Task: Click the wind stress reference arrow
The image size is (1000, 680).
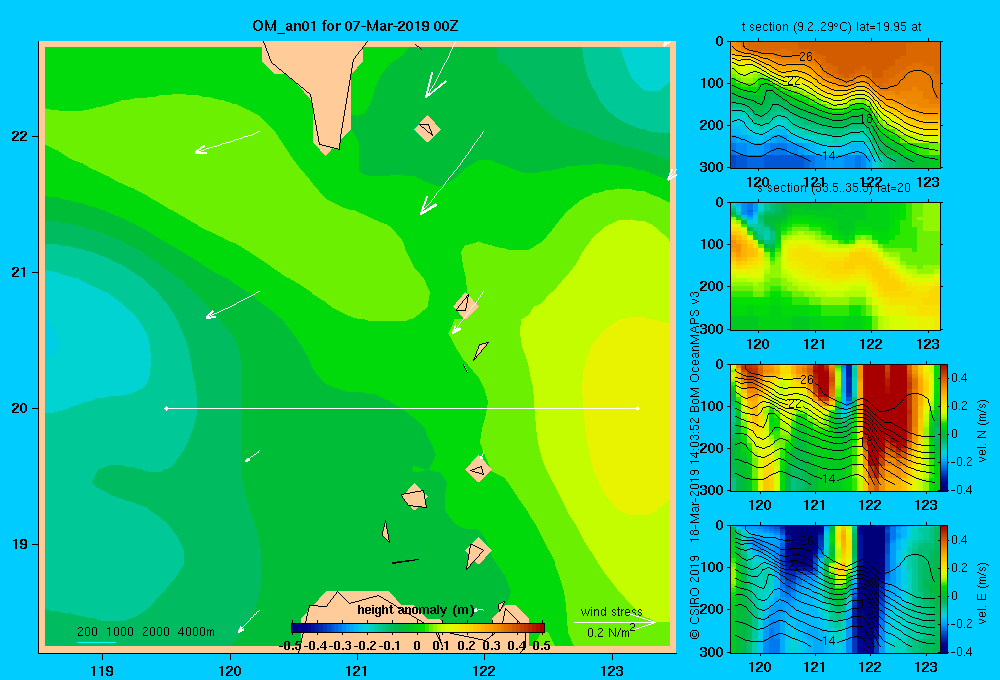Action: pyautogui.click(x=615, y=622)
